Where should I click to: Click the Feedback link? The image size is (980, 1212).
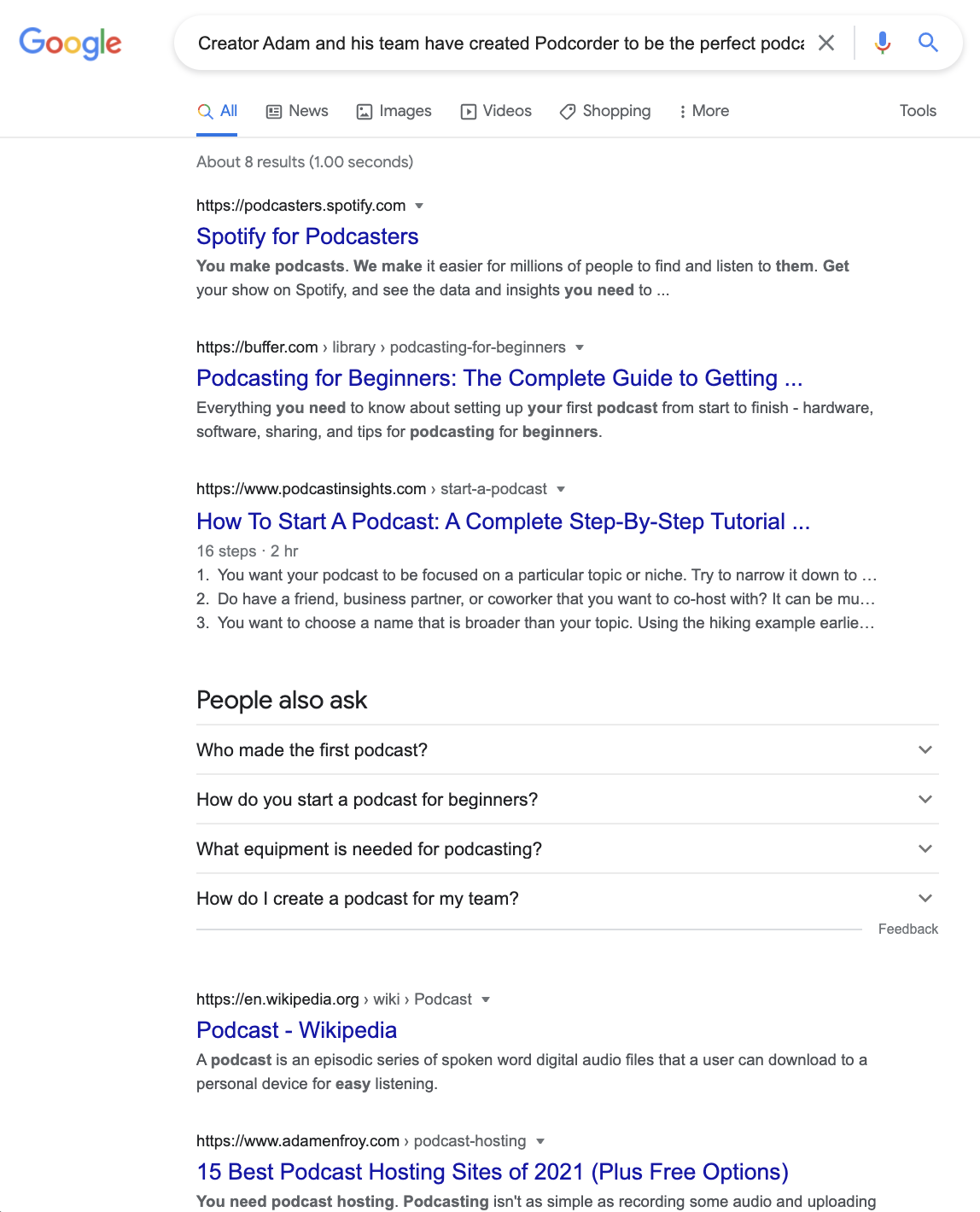(908, 929)
